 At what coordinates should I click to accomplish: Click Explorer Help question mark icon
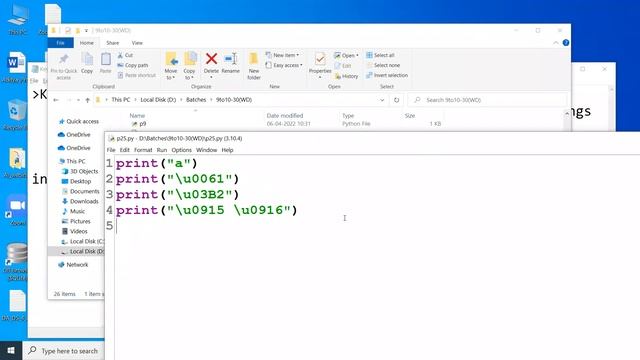point(566,42)
